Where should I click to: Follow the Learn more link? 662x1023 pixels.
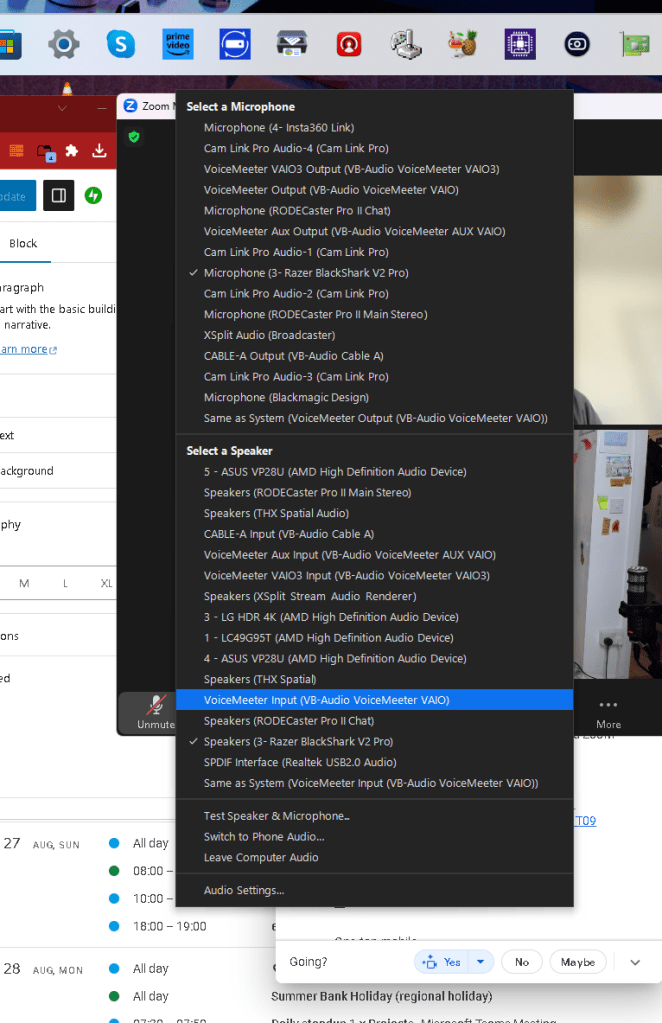pos(29,350)
